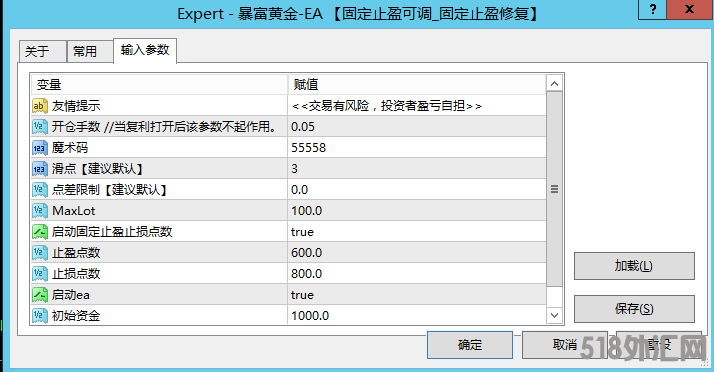Screen dimensions: 714x372
Task: Click the double-type icon beside 止损点数
Action: 40,273
